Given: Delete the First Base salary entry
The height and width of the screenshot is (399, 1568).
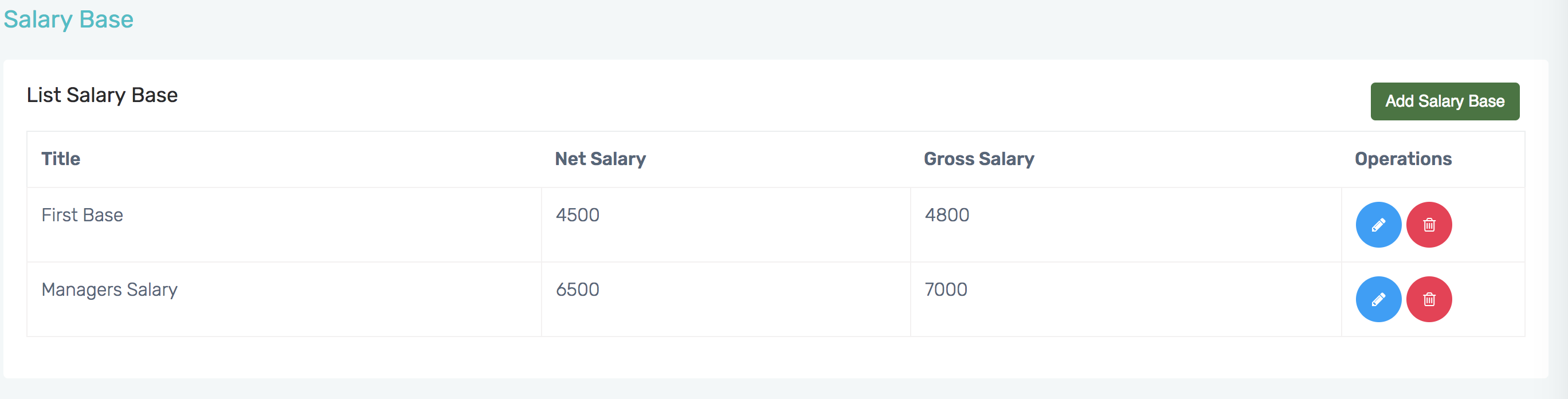Looking at the screenshot, I should point(1429,225).
